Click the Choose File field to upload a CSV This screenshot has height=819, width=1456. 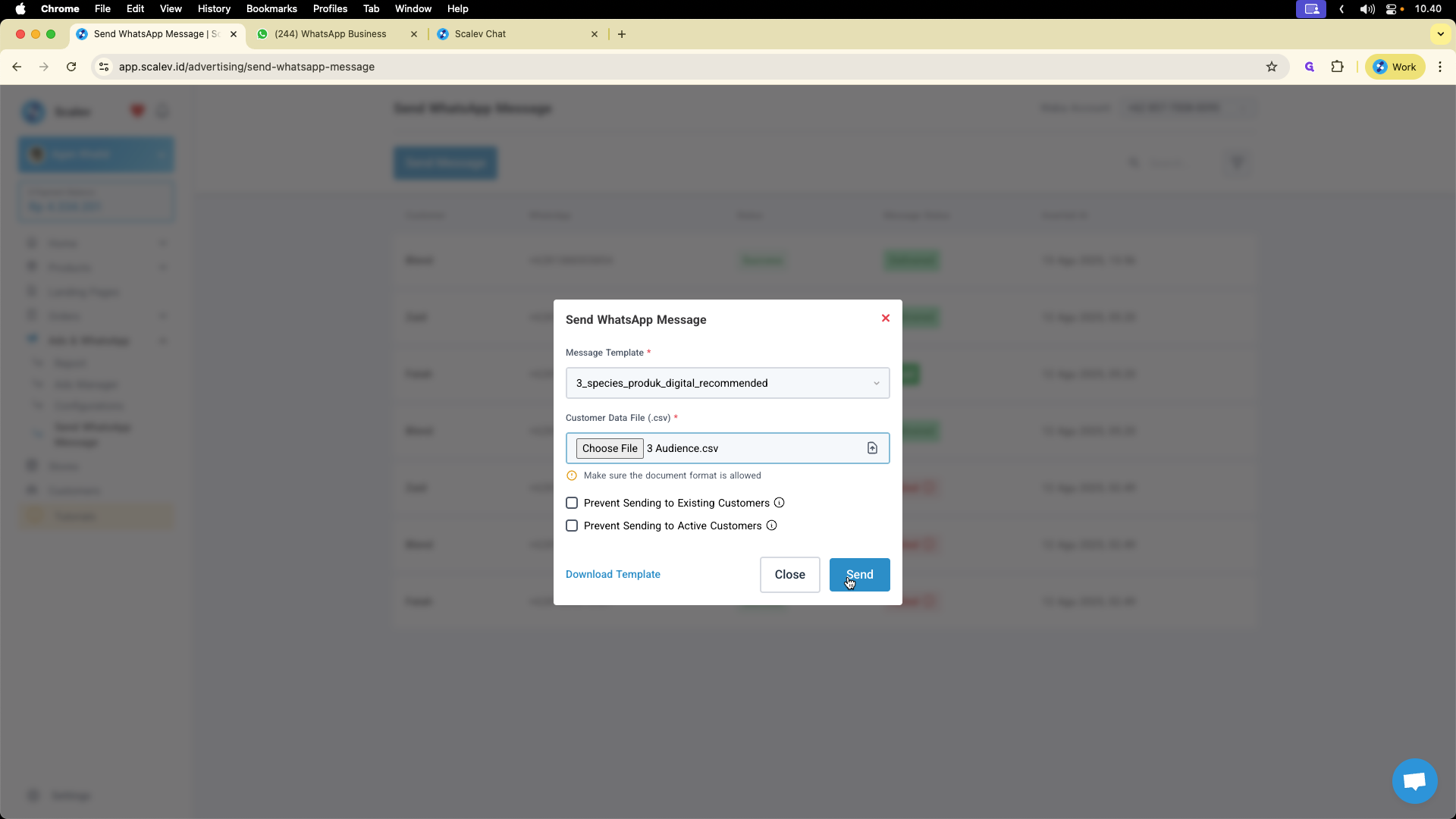[x=610, y=448]
